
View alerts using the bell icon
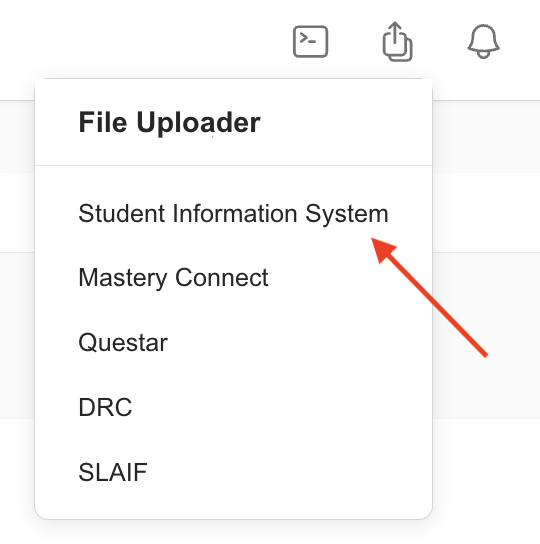483,41
